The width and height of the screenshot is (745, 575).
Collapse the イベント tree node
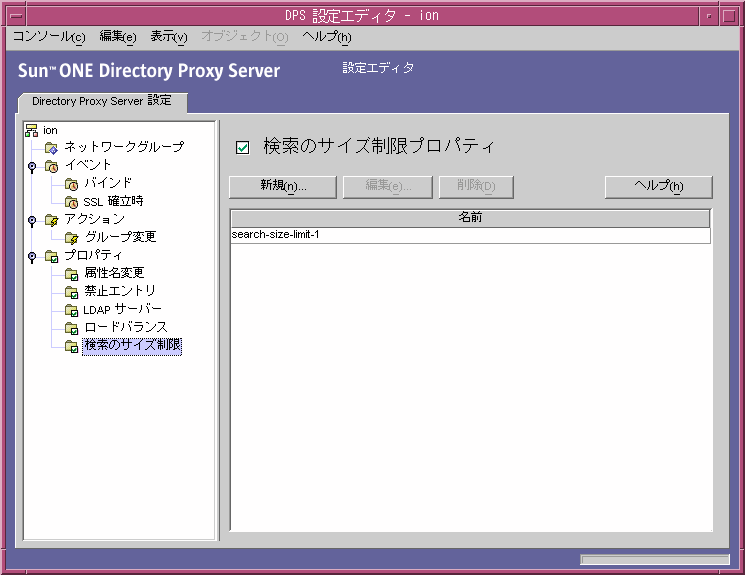click(32, 166)
